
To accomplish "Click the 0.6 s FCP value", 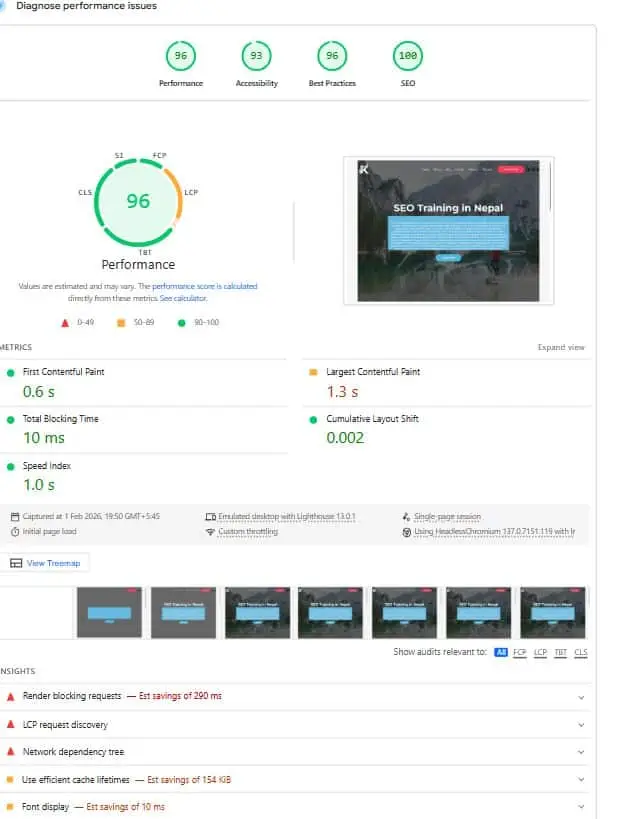I will pos(39,392).
